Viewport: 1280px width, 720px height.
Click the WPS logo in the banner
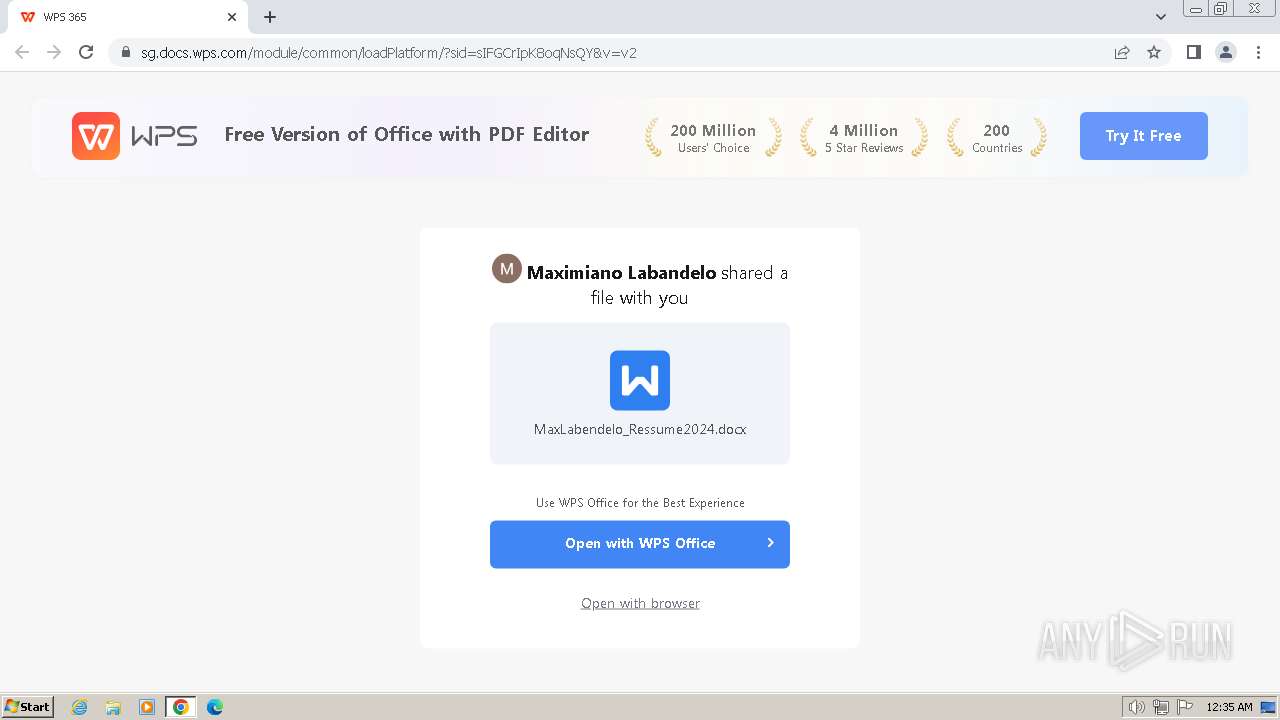coord(134,136)
